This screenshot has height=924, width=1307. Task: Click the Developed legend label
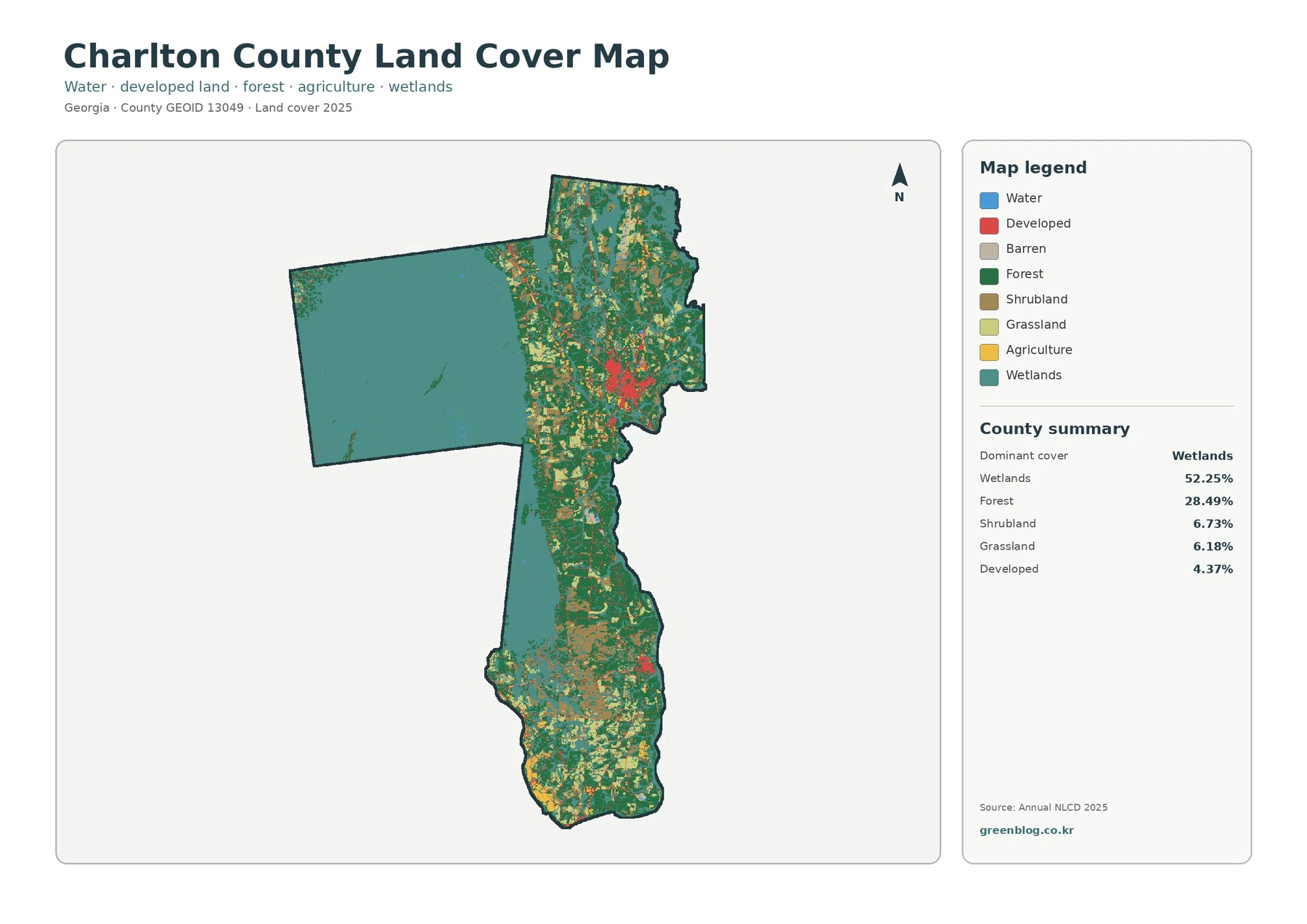coord(1038,224)
